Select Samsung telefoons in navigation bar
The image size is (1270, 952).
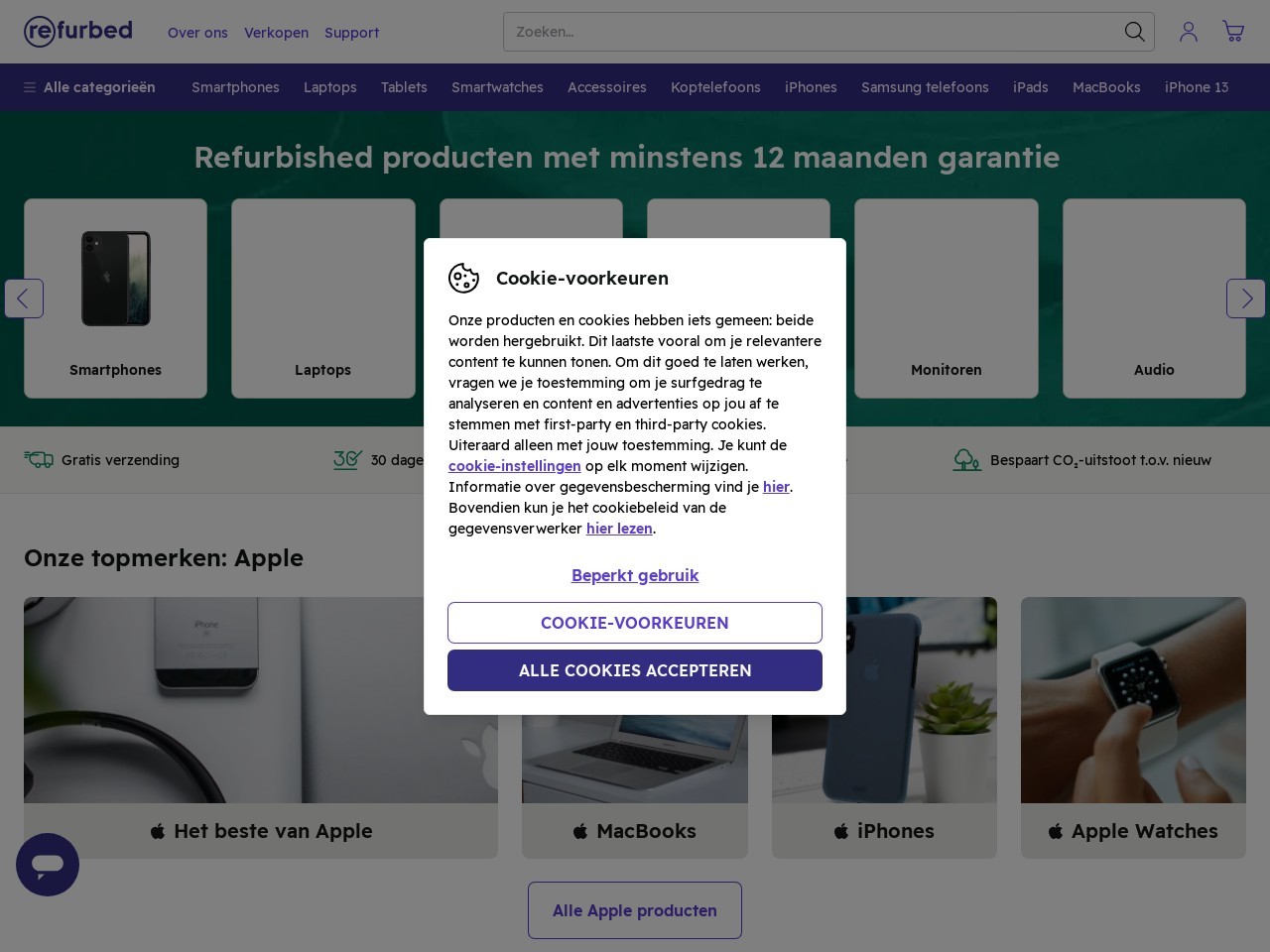click(x=925, y=87)
